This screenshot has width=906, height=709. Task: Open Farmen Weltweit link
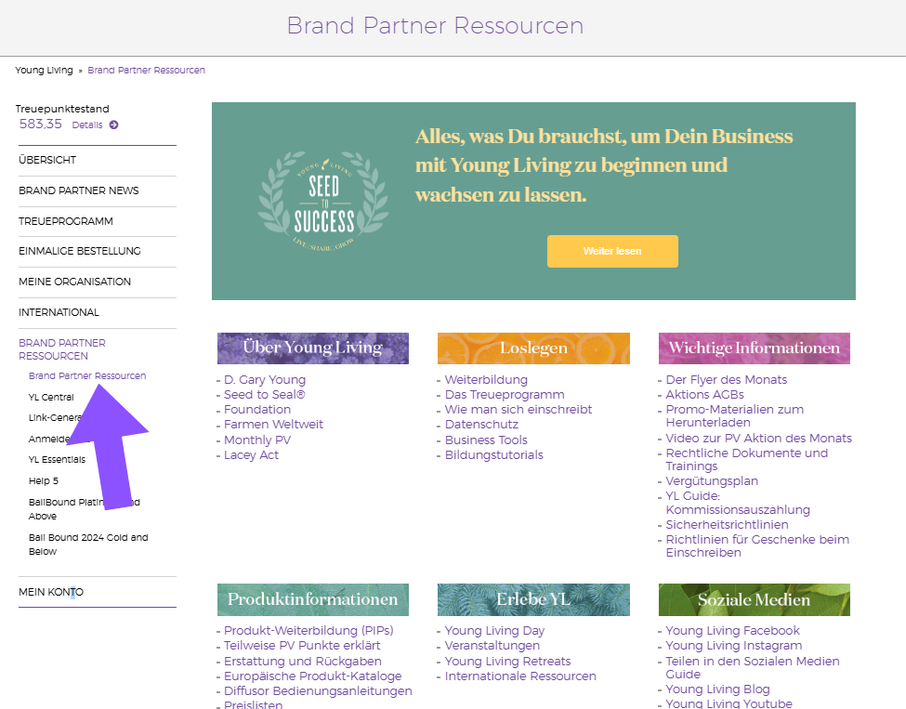(273, 425)
